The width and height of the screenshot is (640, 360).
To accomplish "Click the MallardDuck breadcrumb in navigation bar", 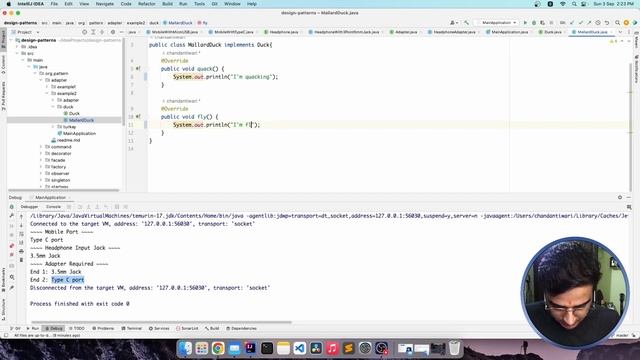I will (x=178, y=23).
